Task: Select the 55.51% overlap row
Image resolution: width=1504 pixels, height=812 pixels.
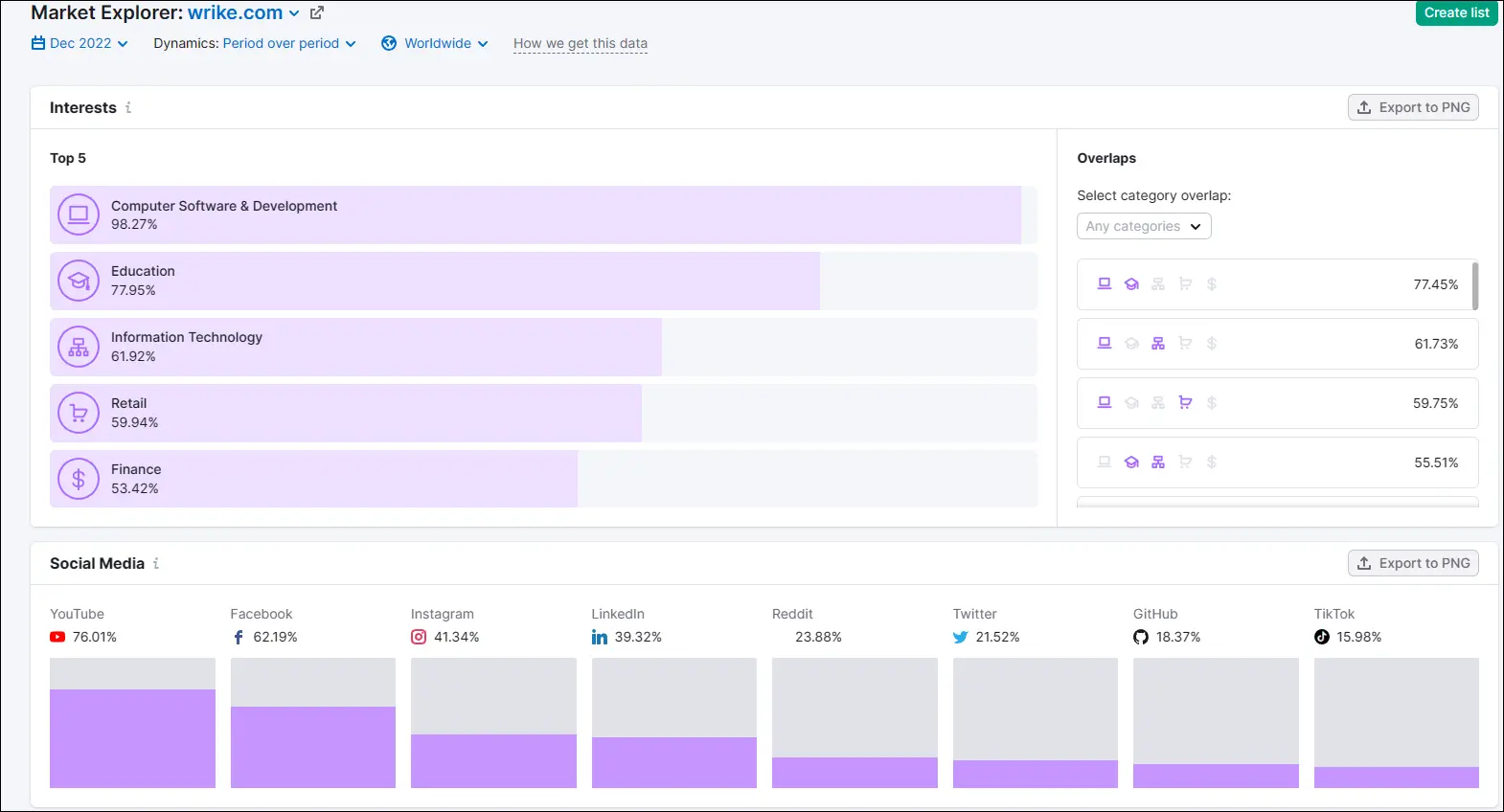Action: [1277, 462]
